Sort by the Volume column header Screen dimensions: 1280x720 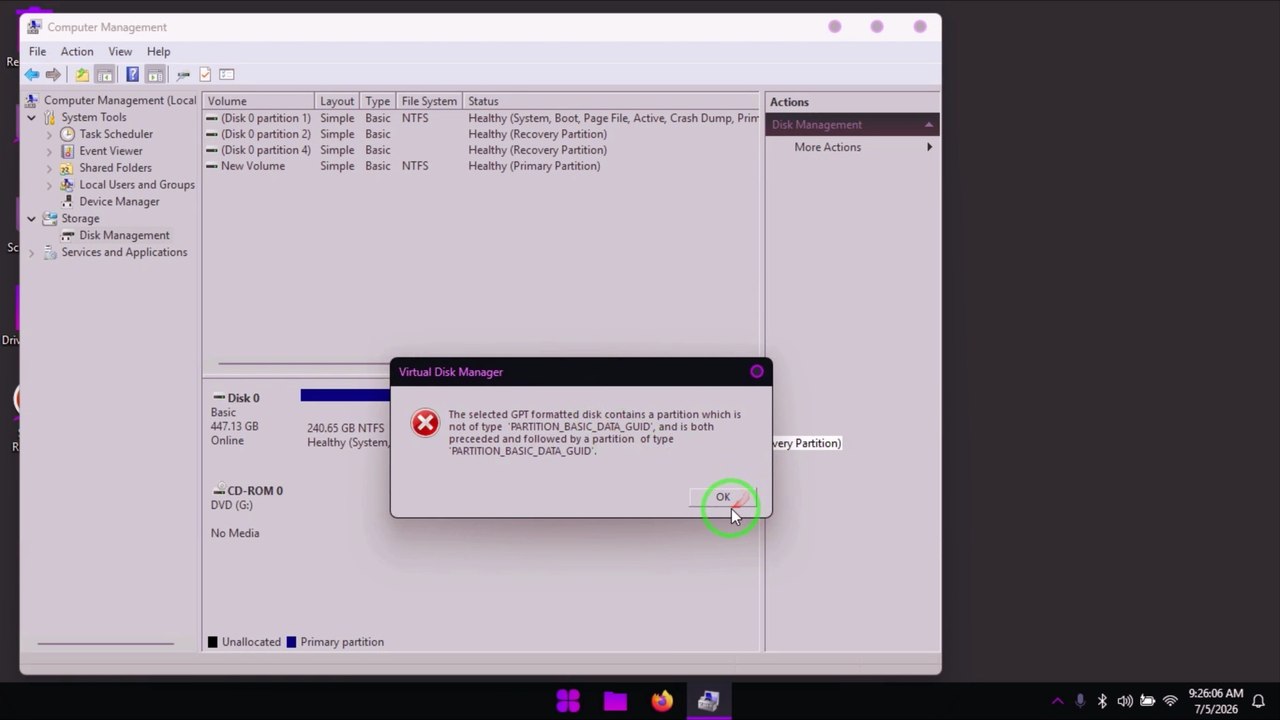coord(259,101)
